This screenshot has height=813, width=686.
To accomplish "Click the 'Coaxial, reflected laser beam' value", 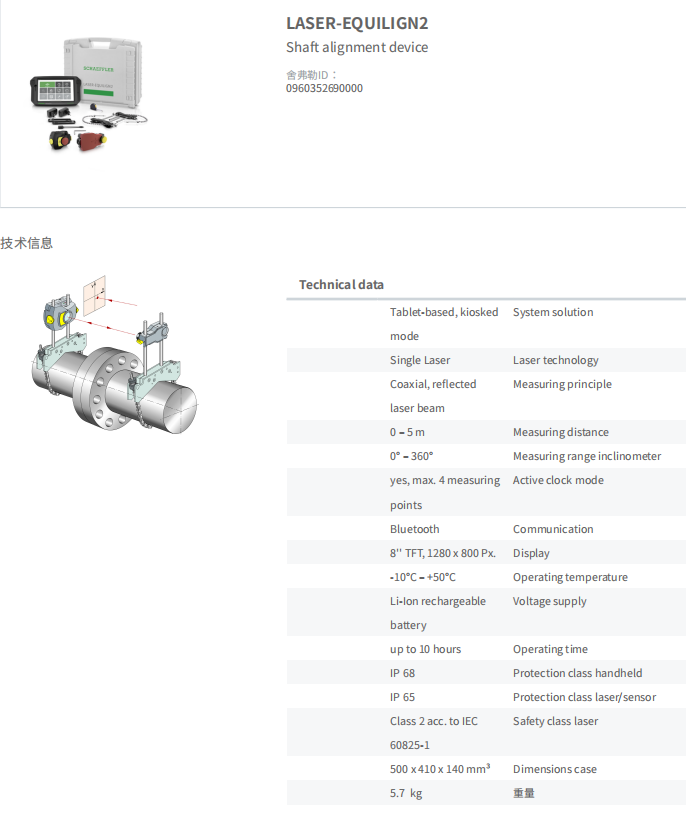I will point(433,396).
